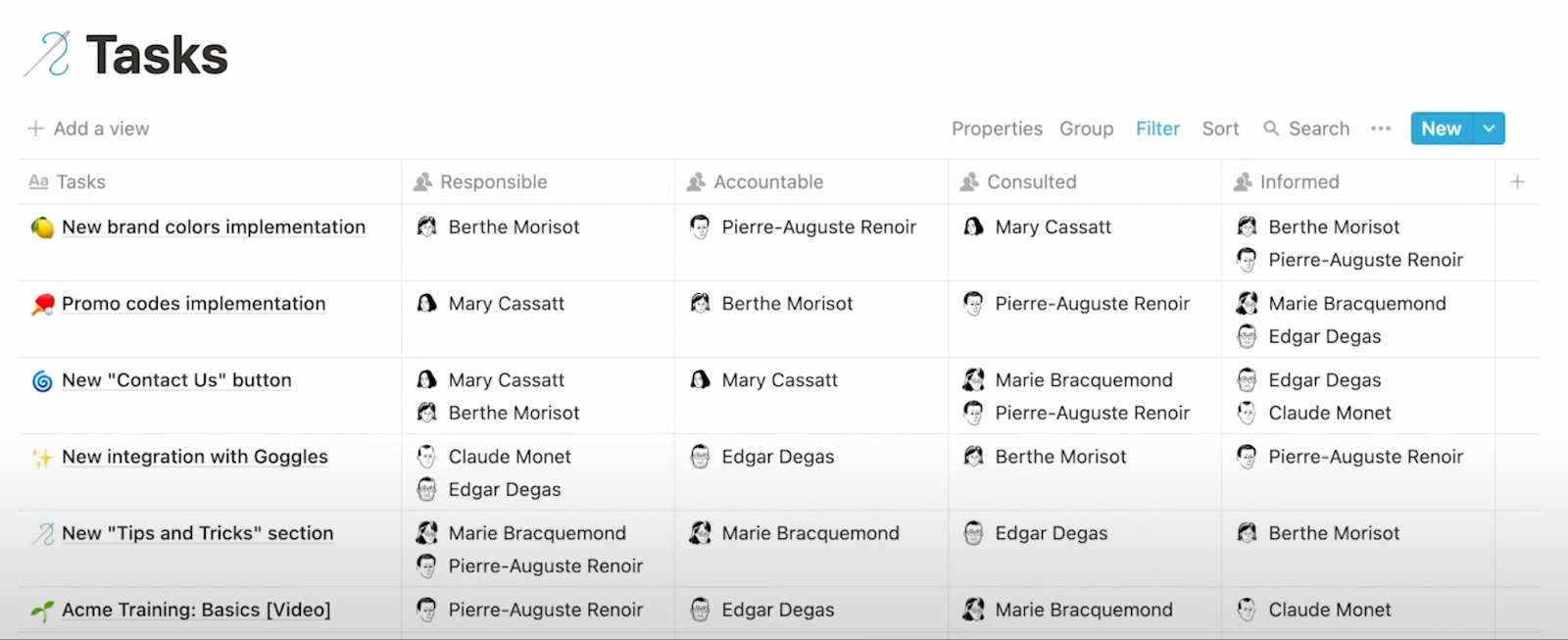Image resolution: width=1568 pixels, height=640 pixels.
Task: Open the Responsible column header menu
Action: [493, 181]
